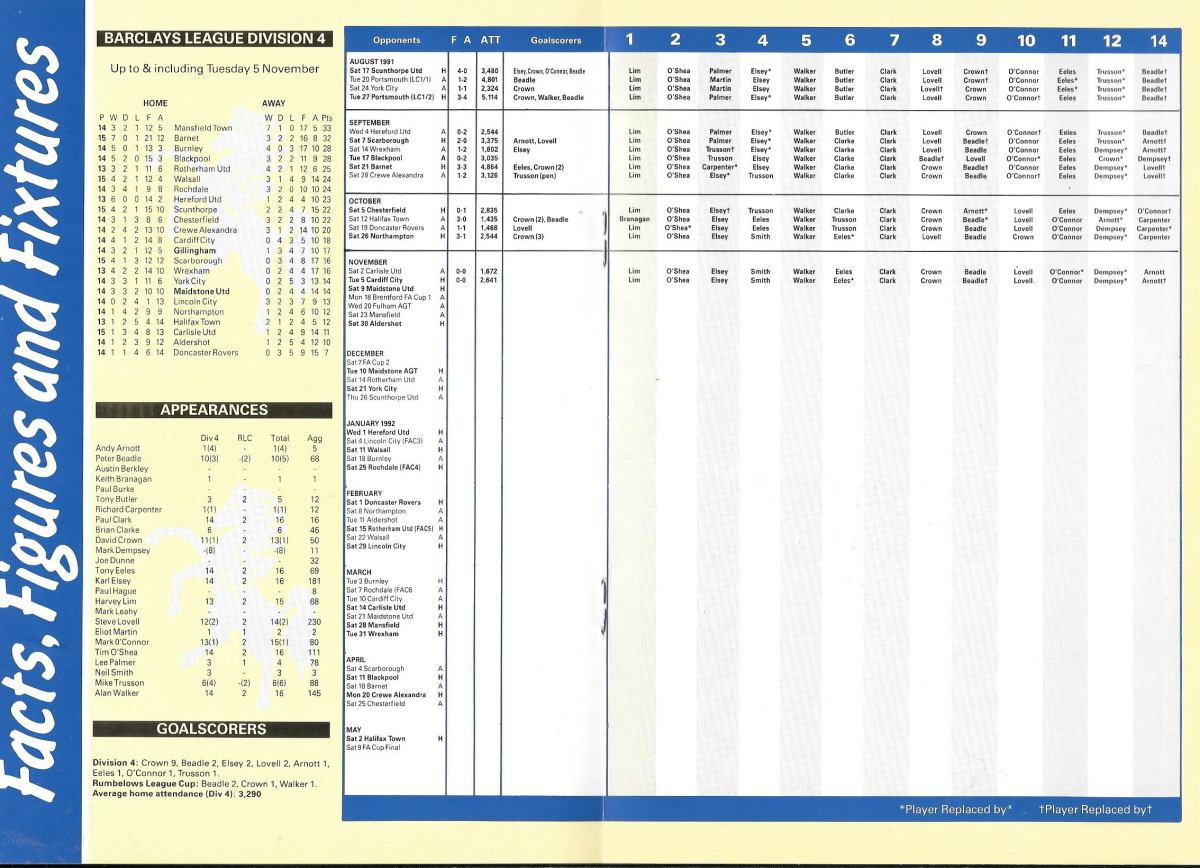Click the "JANUARY 1992" month heading
The height and width of the screenshot is (868, 1200).
point(373,423)
